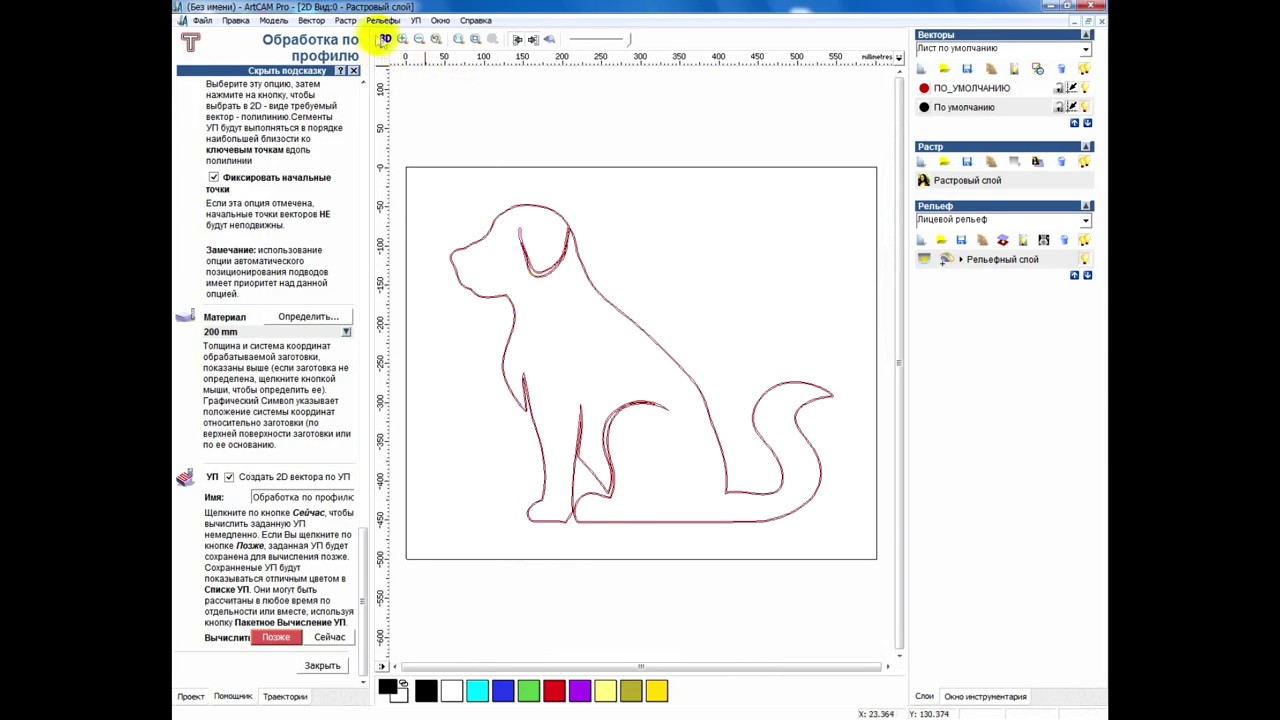Click Save icon in Vectors panel
The width and height of the screenshot is (1280, 720).
click(967, 69)
